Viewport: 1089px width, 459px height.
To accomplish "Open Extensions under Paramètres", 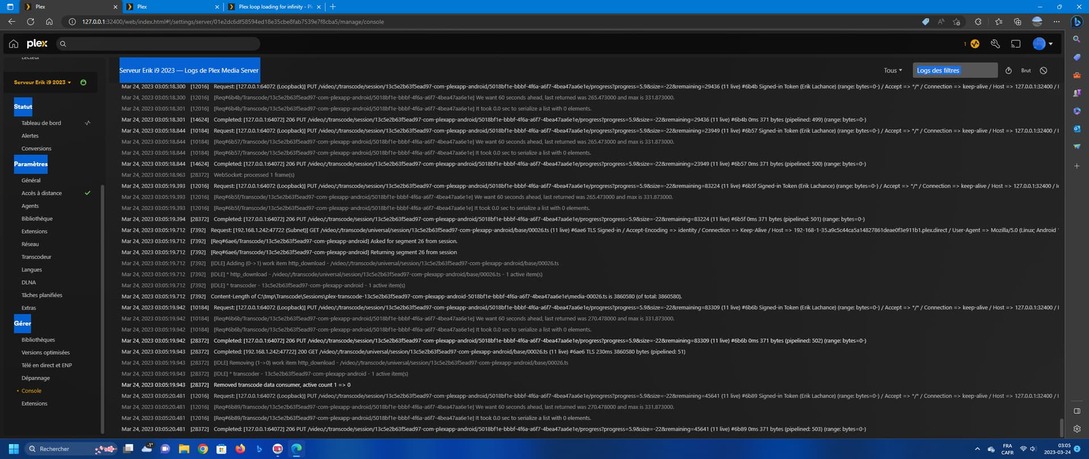I will [35, 231].
